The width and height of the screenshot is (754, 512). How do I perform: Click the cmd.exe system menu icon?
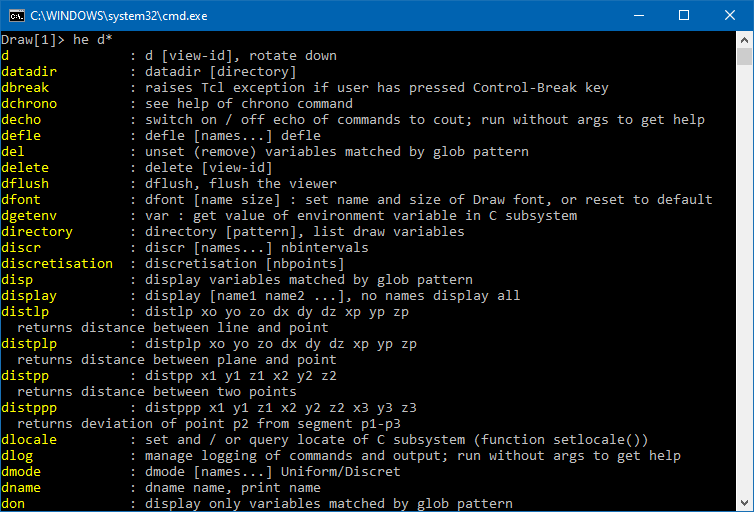tap(17, 15)
